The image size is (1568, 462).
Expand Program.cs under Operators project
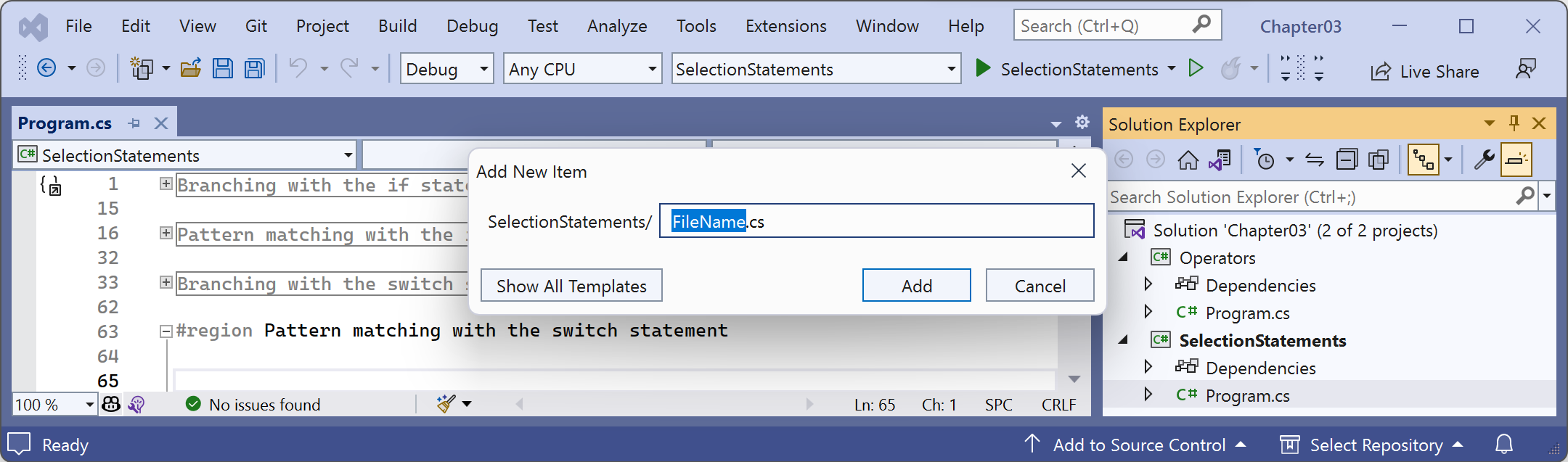pyautogui.click(x=1148, y=311)
